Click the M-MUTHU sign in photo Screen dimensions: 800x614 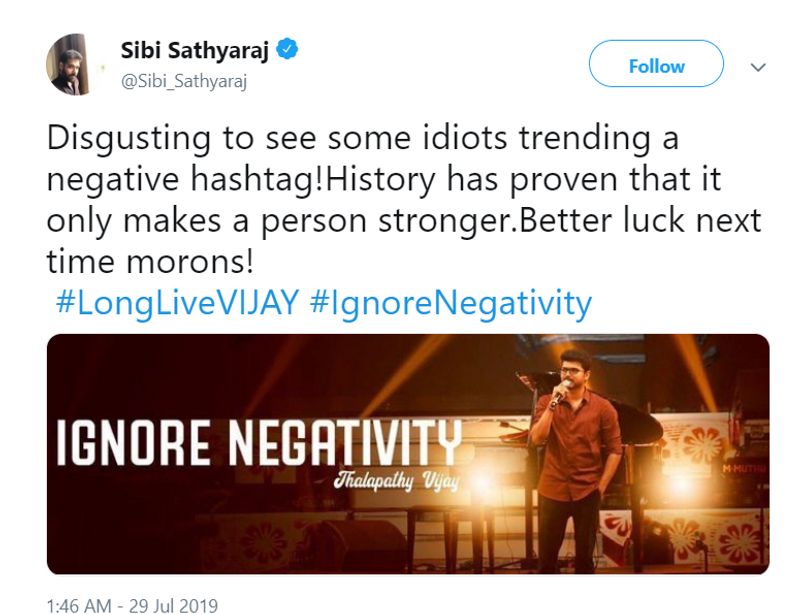[x=744, y=467]
